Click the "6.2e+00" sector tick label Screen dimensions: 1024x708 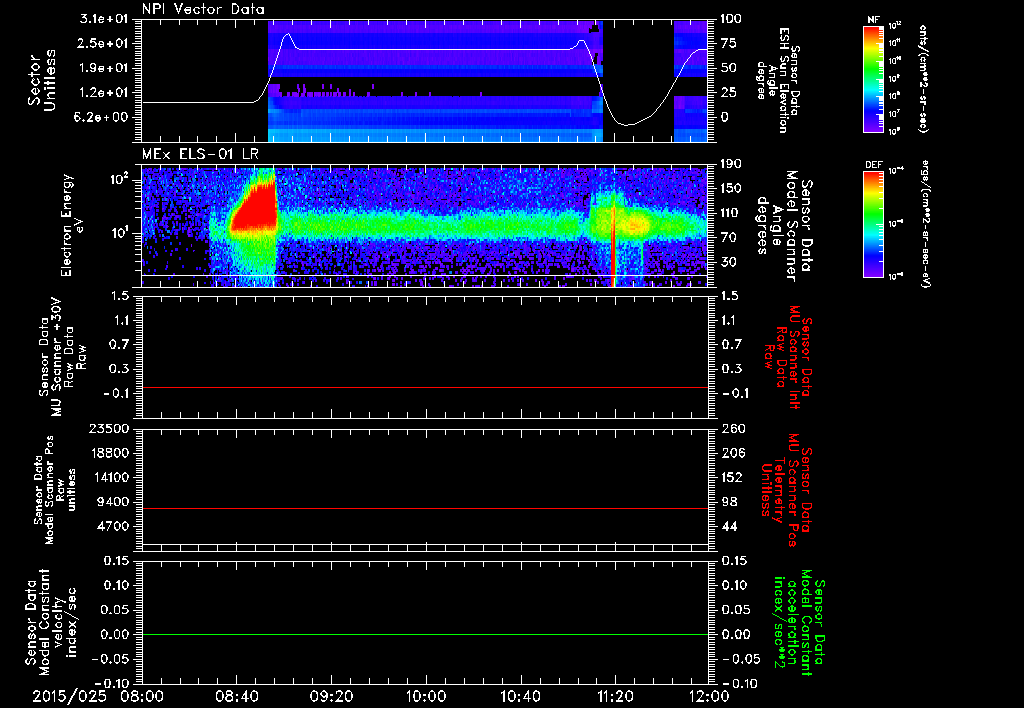103,118
